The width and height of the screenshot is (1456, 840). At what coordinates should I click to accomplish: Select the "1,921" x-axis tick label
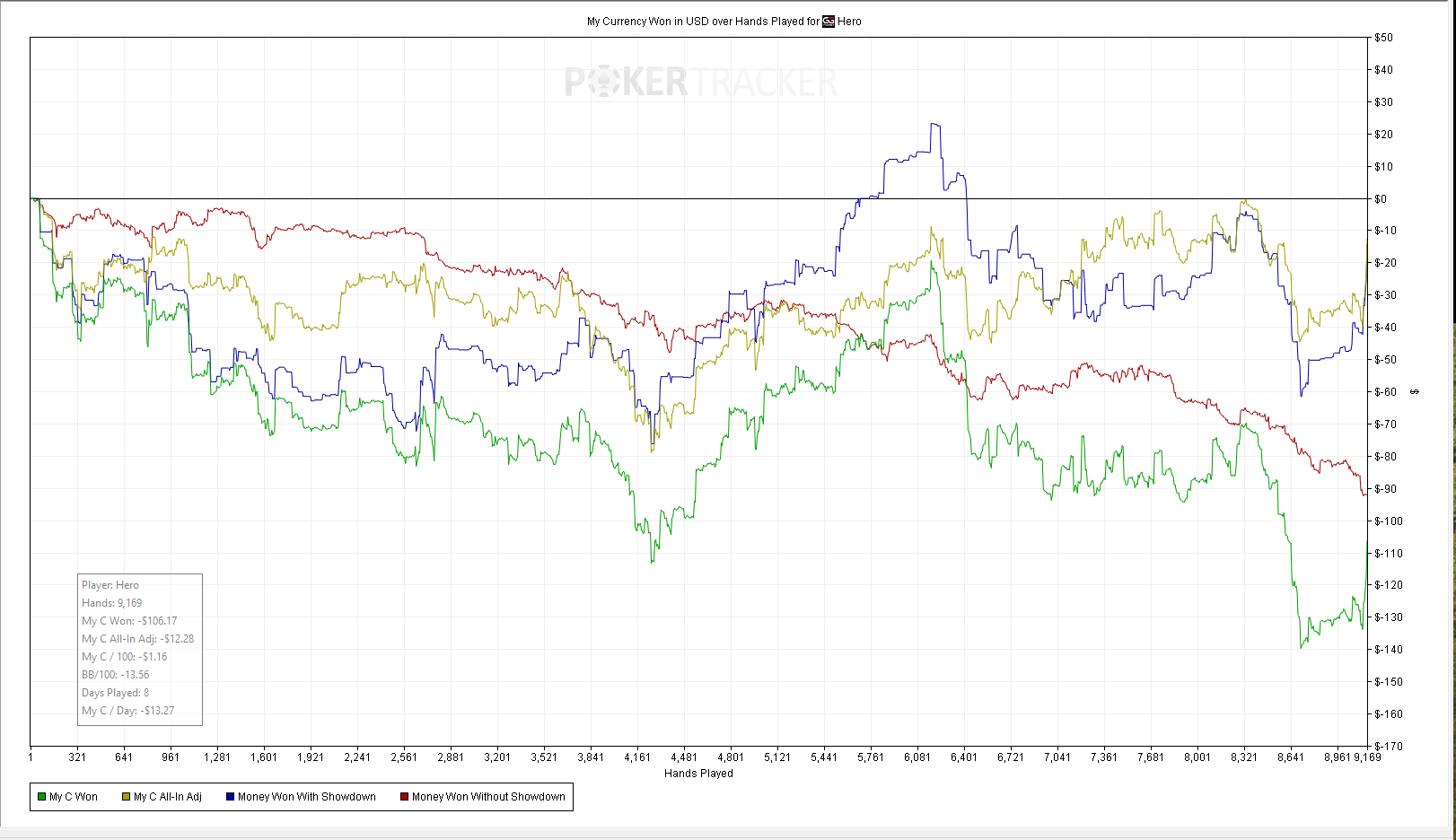[x=311, y=757]
